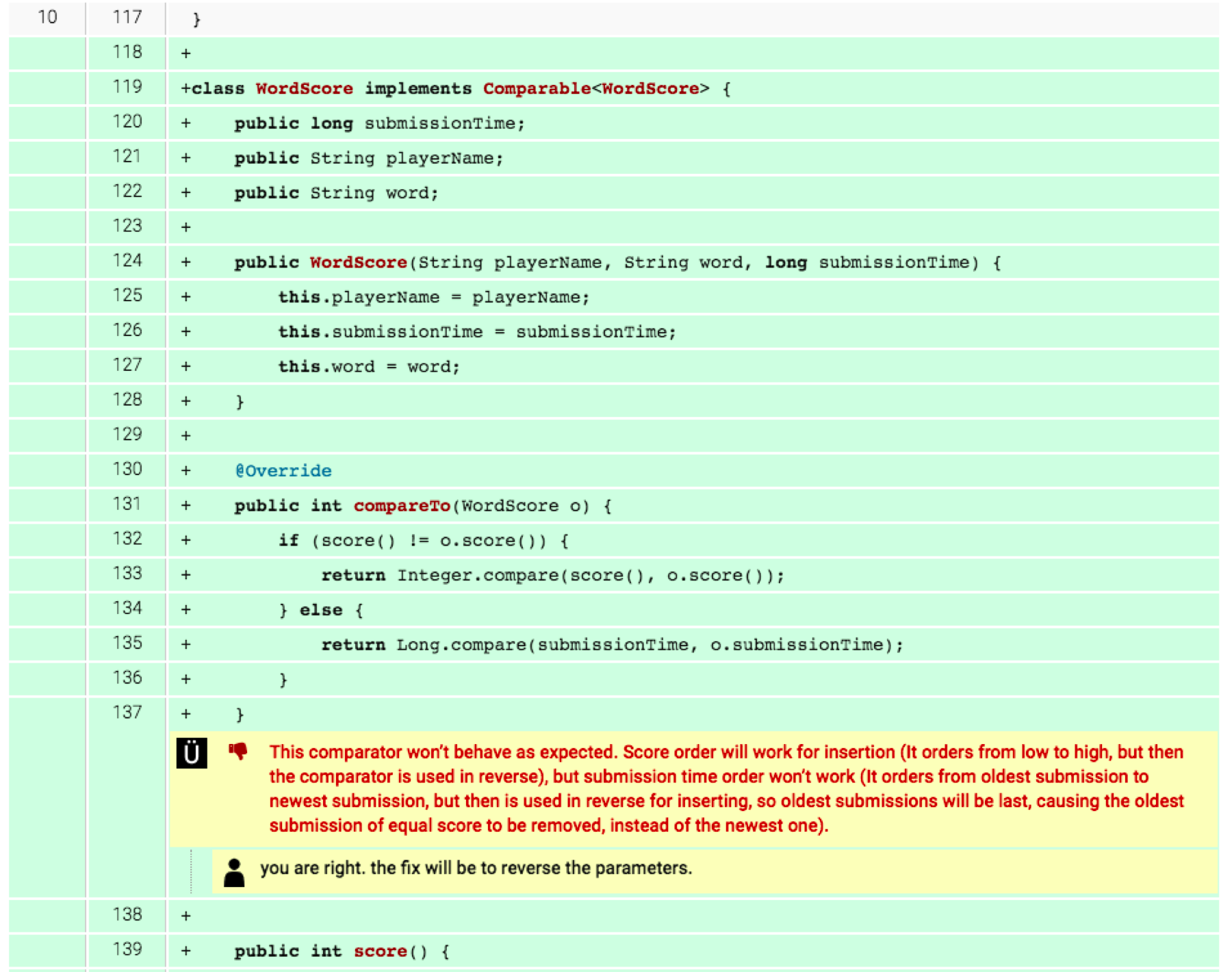
Task: Click the '@Override' annotation
Action: tap(283, 471)
